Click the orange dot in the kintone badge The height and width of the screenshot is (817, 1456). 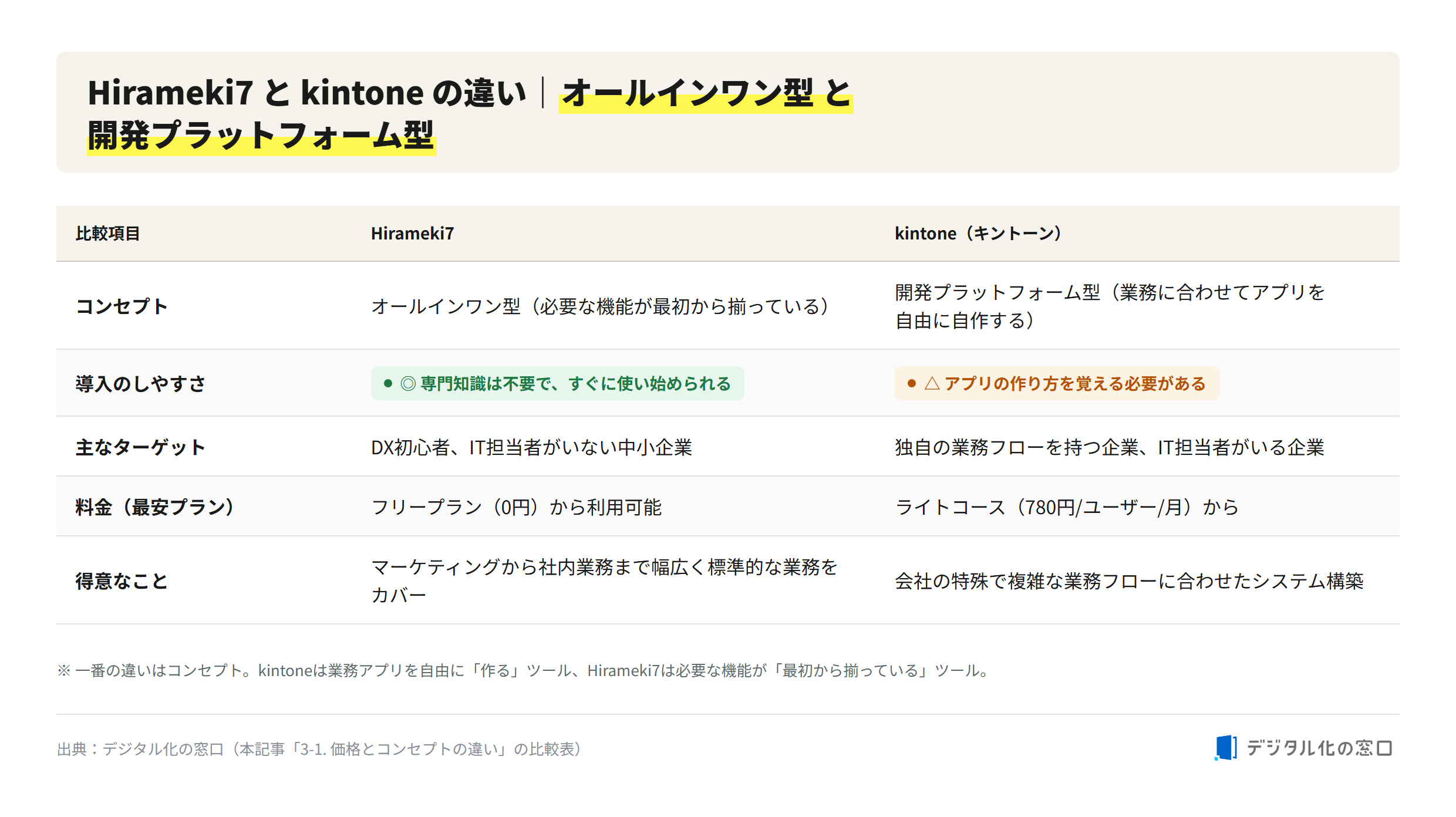pos(912,383)
